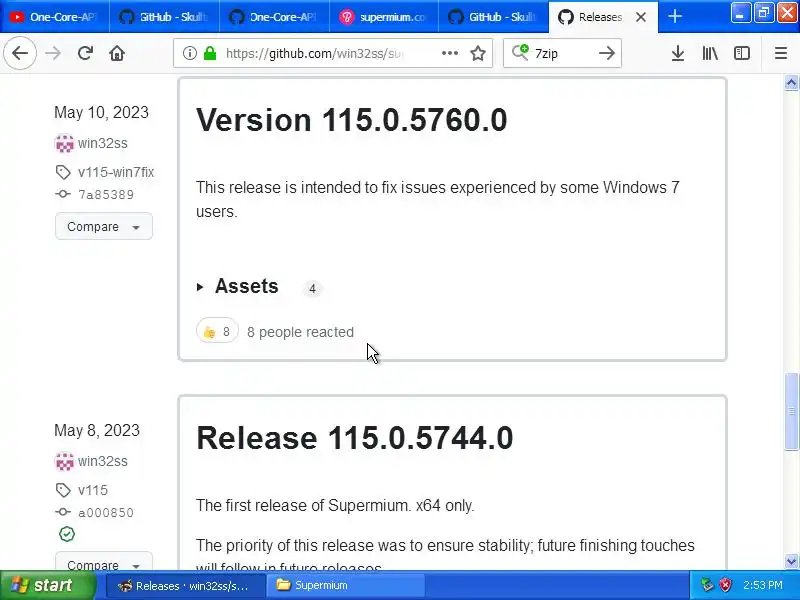Switch to the YouTube One-Core-API tab

click(55, 17)
